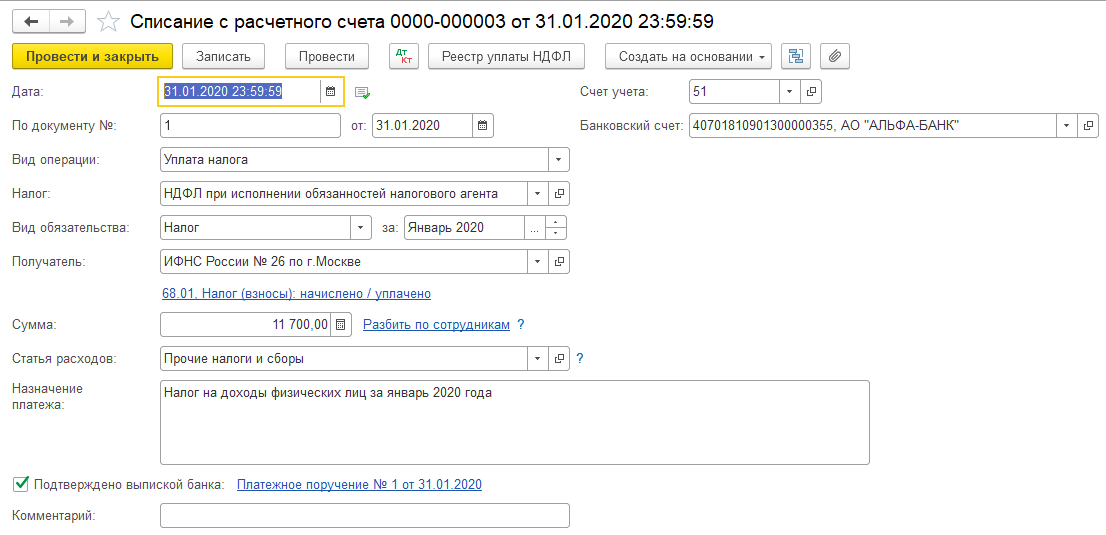Add document to favorites with star icon
The height and width of the screenshot is (535, 1106).
111,21
